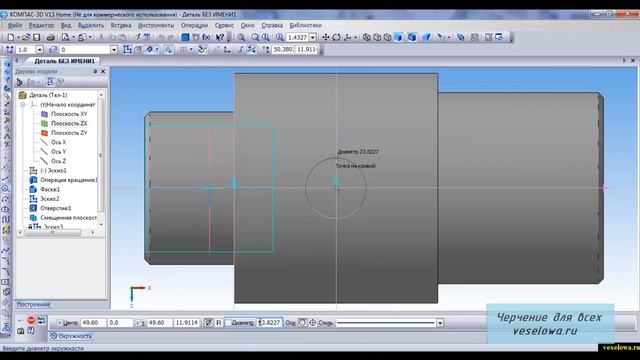This screenshot has height=360, width=640.
Task: Click the model tree vertical scrollbar
Action: click(x=101, y=159)
